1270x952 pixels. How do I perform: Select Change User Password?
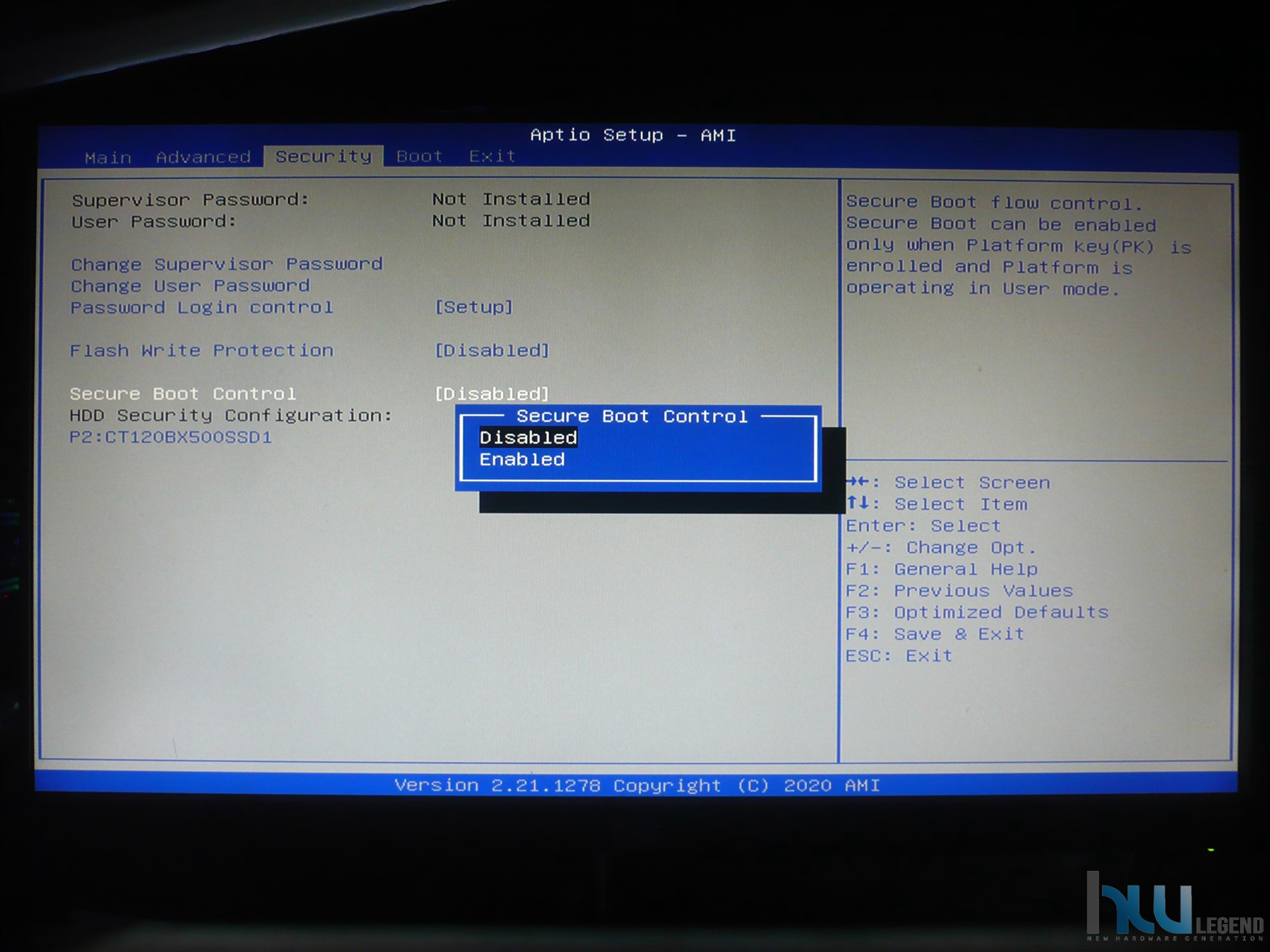pos(190,286)
